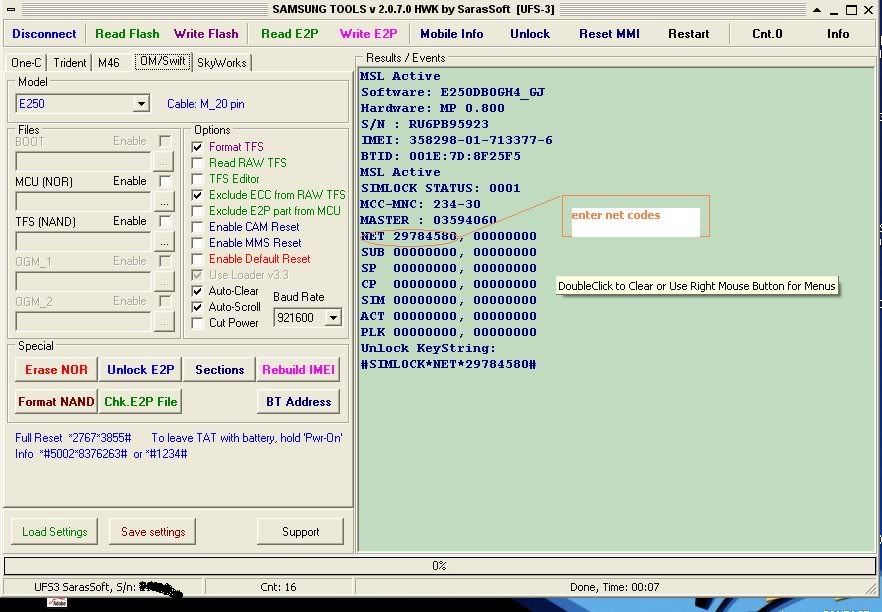Image resolution: width=882 pixels, height=612 pixels.
Task: Start Read E2P operation
Action: (x=290, y=34)
